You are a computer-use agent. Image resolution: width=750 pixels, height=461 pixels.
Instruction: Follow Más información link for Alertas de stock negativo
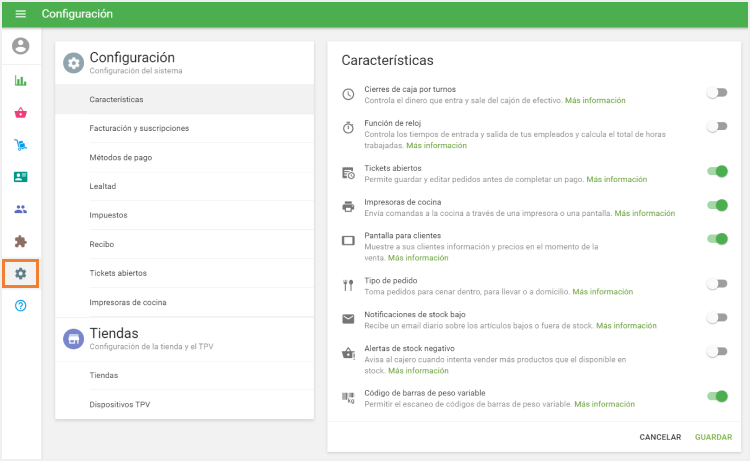(x=418, y=371)
